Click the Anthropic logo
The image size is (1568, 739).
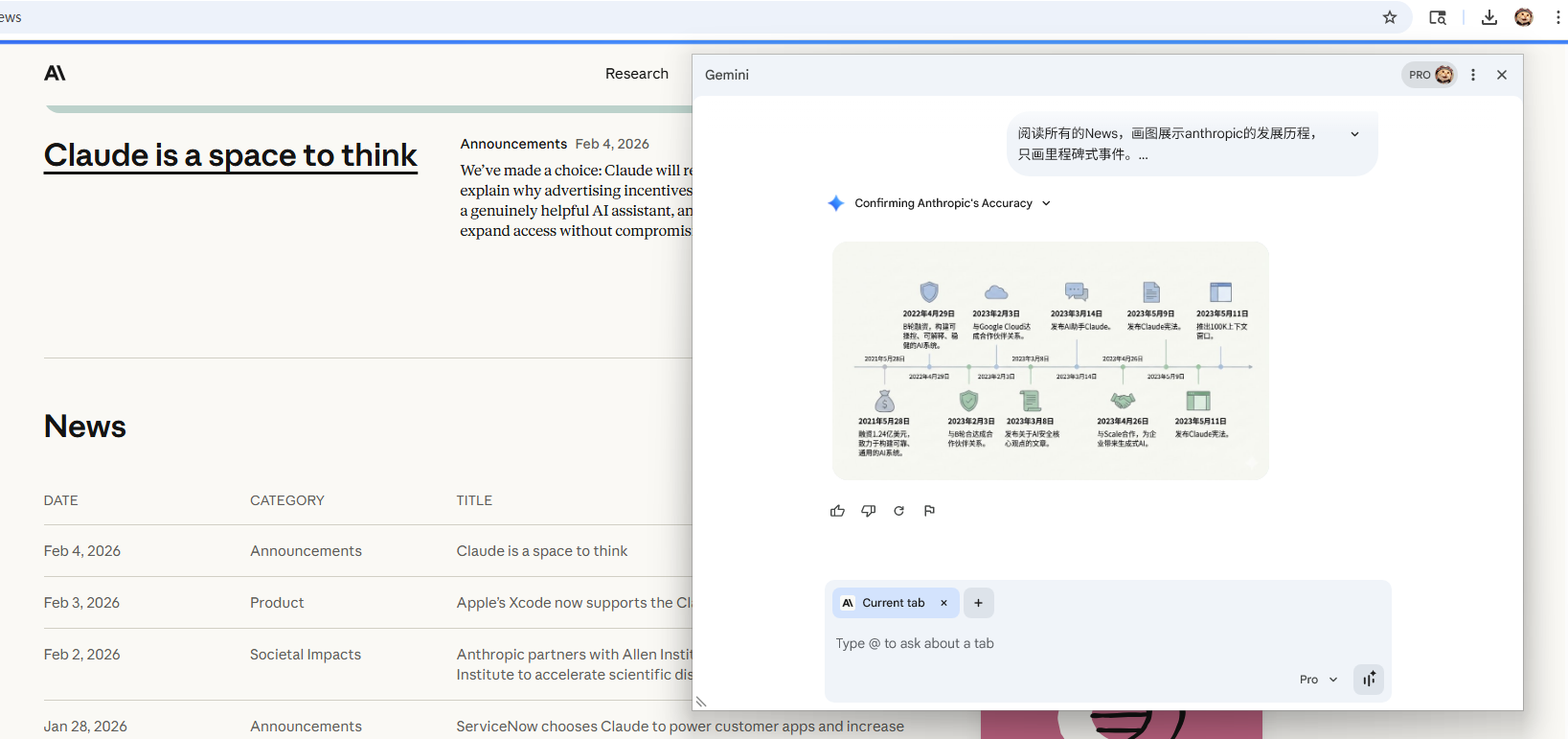(56, 73)
